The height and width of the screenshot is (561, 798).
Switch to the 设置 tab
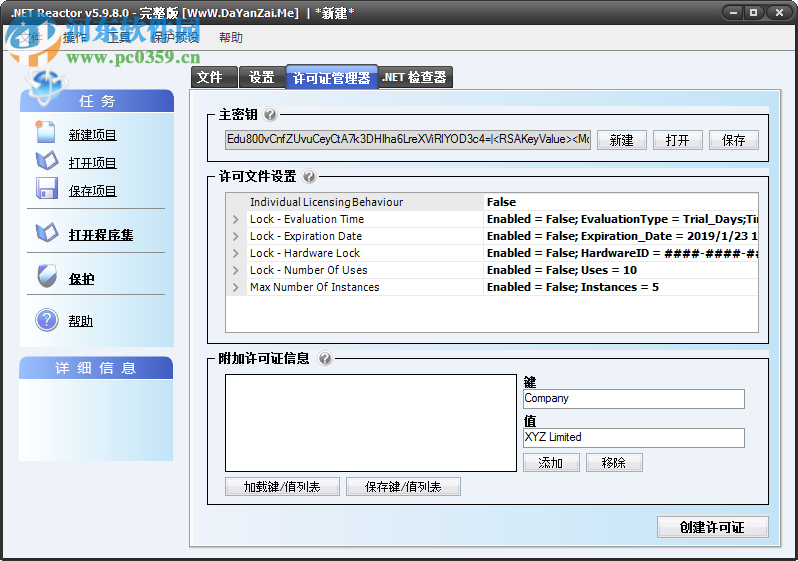tap(262, 78)
